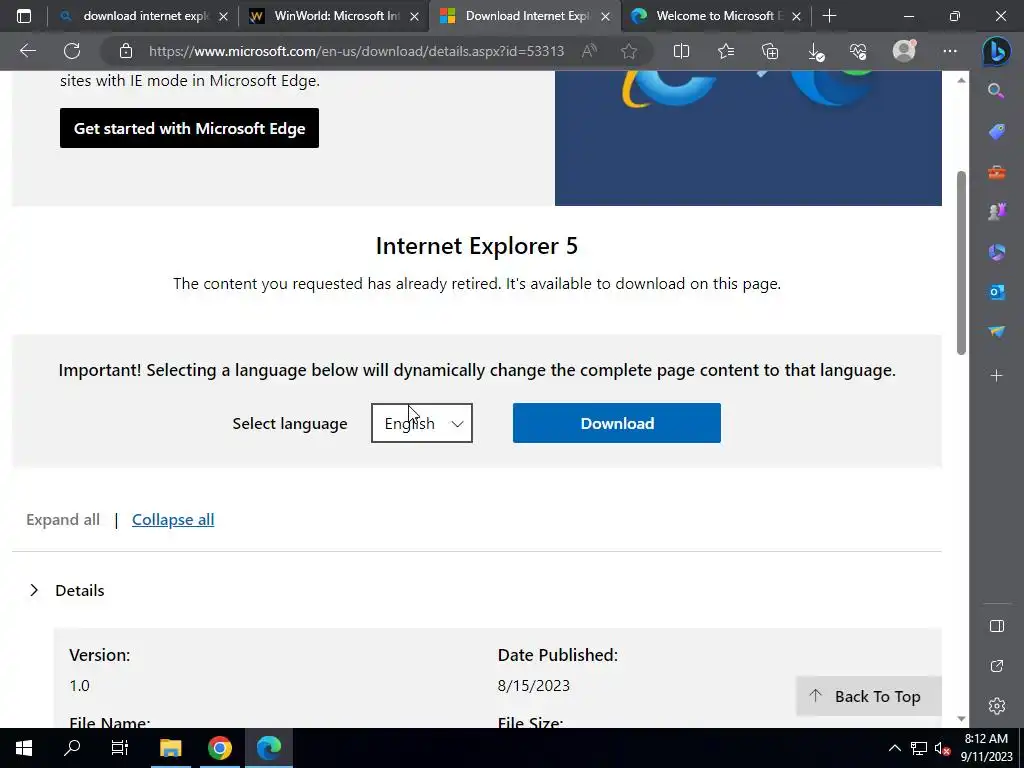Viewport: 1024px width, 768px height.
Task: Toggle the Details section chevron
Action: (x=34, y=590)
